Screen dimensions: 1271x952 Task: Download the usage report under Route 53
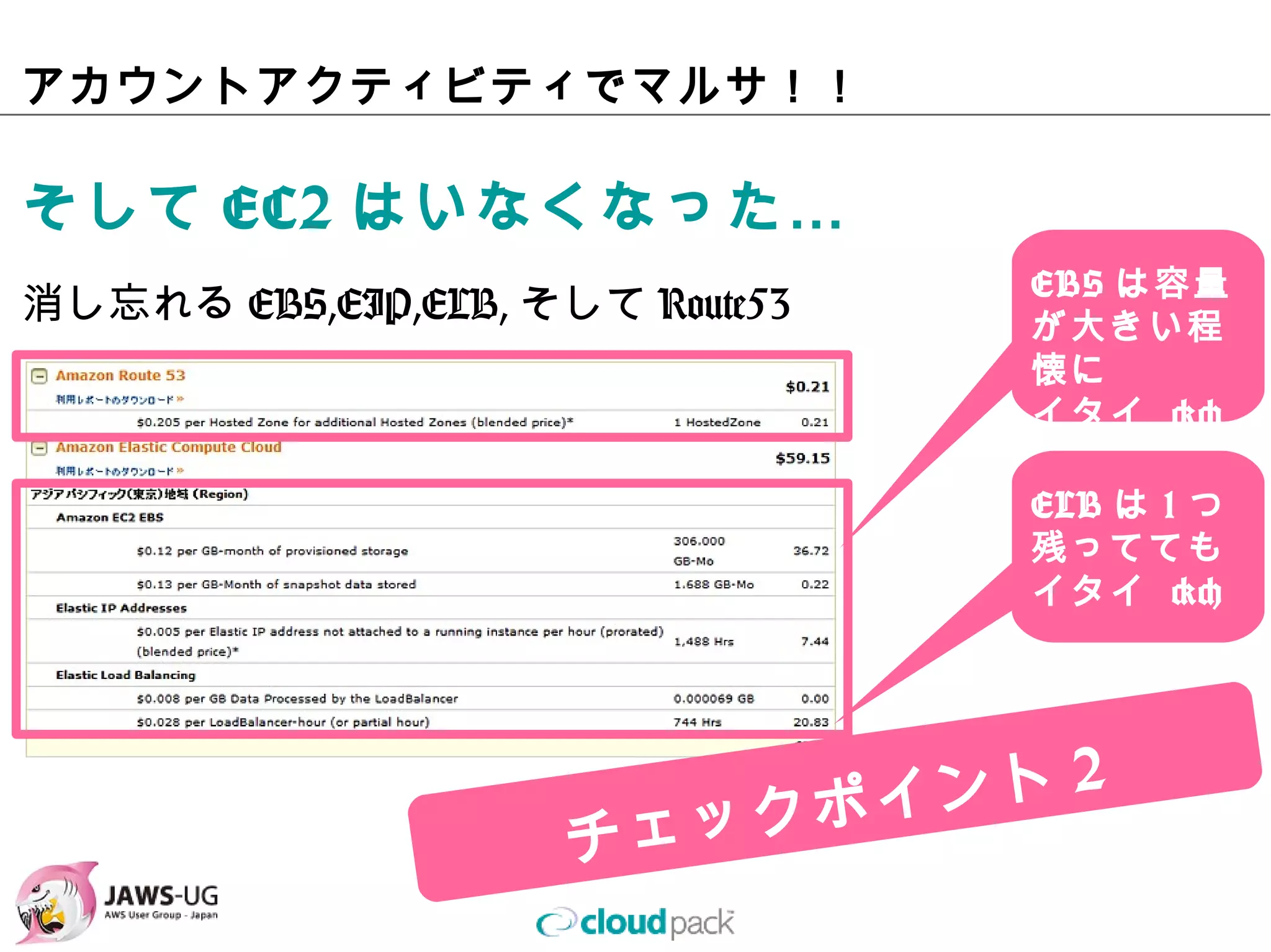point(120,400)
